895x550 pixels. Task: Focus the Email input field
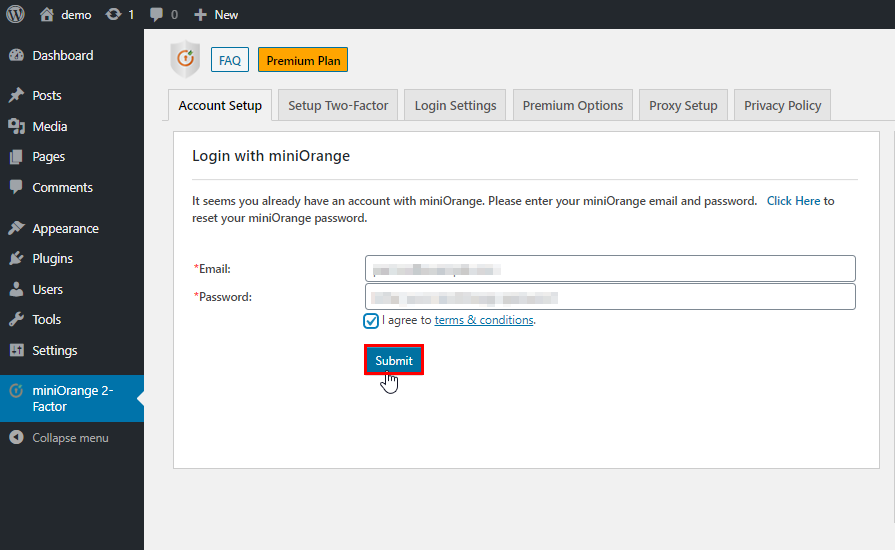[x=610, y=269]
